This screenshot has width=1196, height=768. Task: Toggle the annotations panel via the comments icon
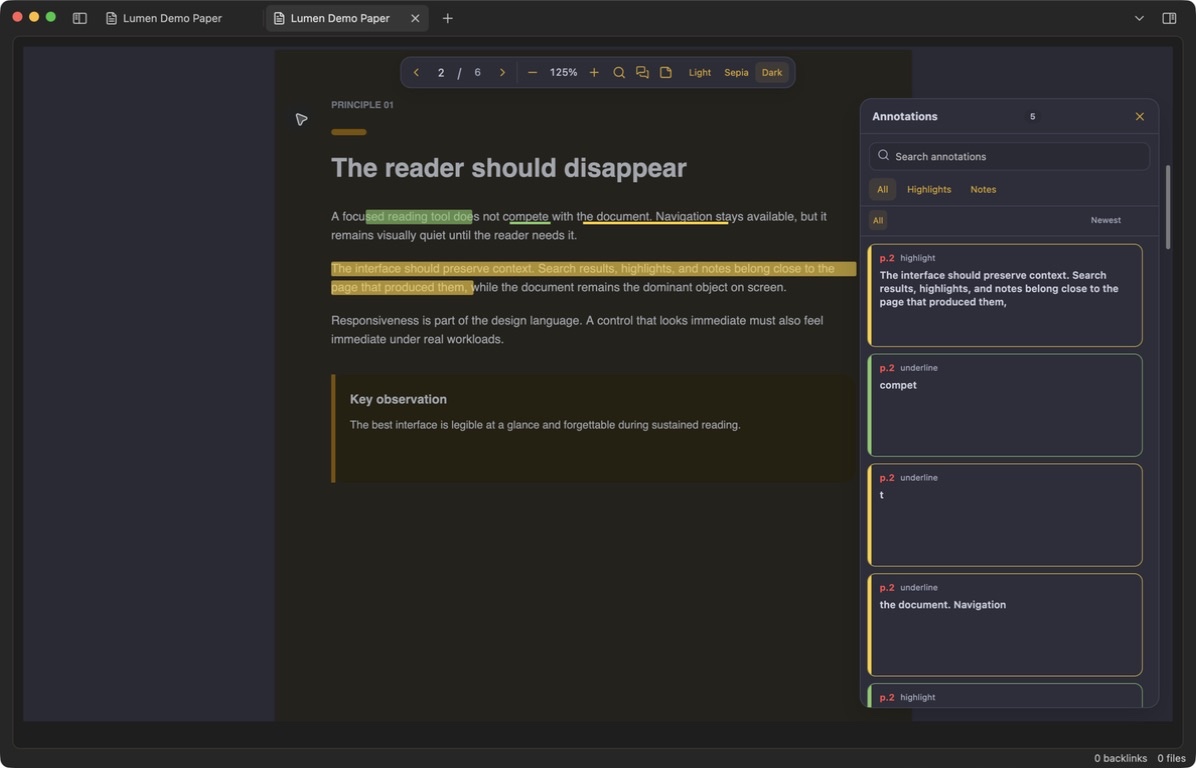(642, 72)
